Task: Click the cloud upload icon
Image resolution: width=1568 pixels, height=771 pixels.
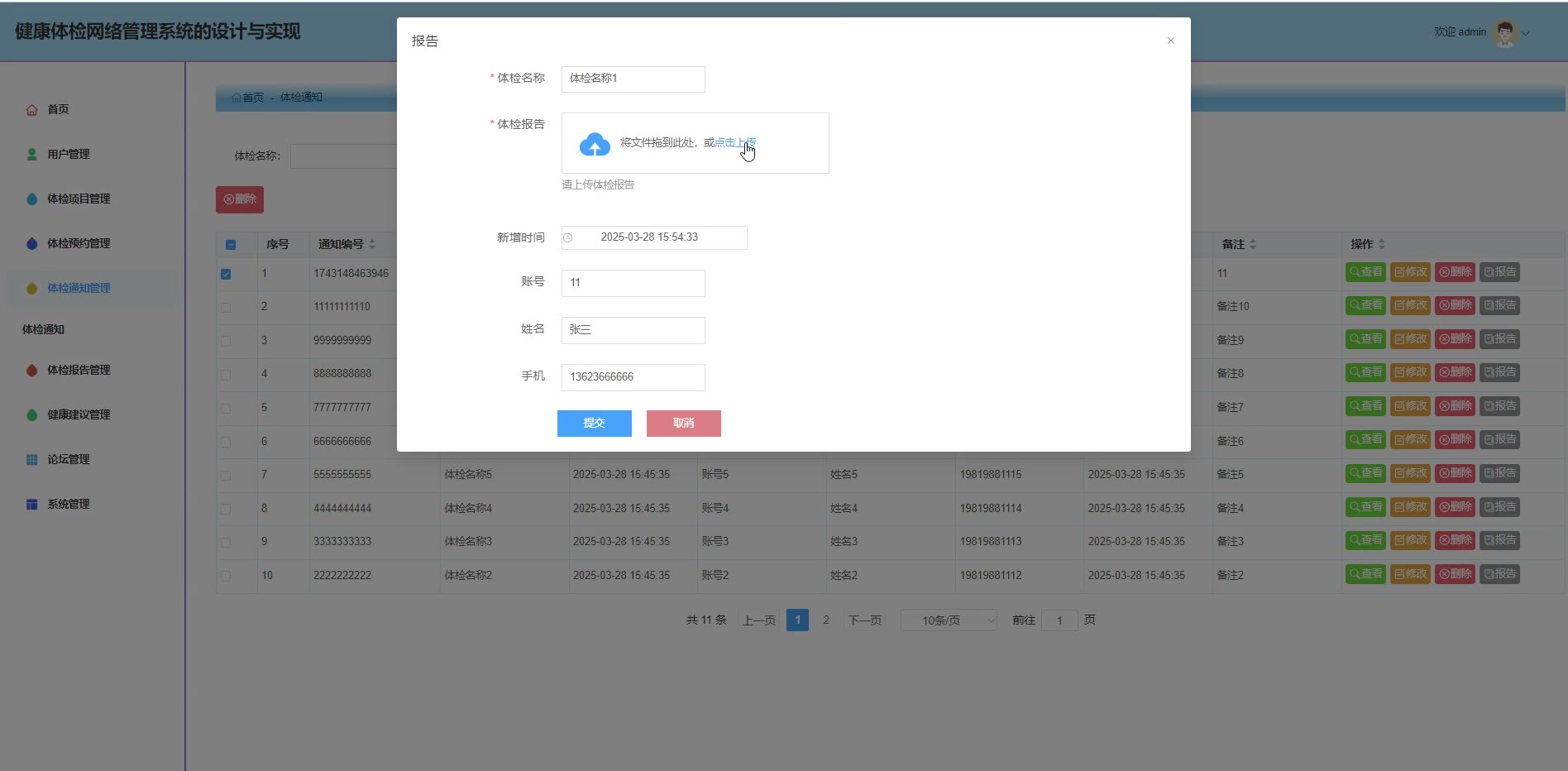Action: tap(595, 145)
